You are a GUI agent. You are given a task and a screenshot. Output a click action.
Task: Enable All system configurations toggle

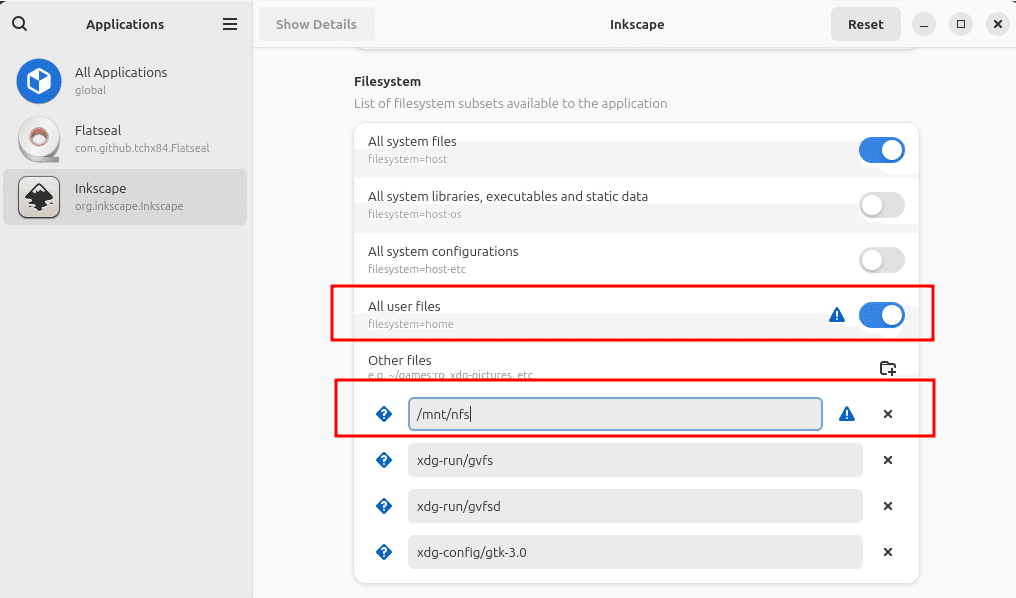click(881, 260)
